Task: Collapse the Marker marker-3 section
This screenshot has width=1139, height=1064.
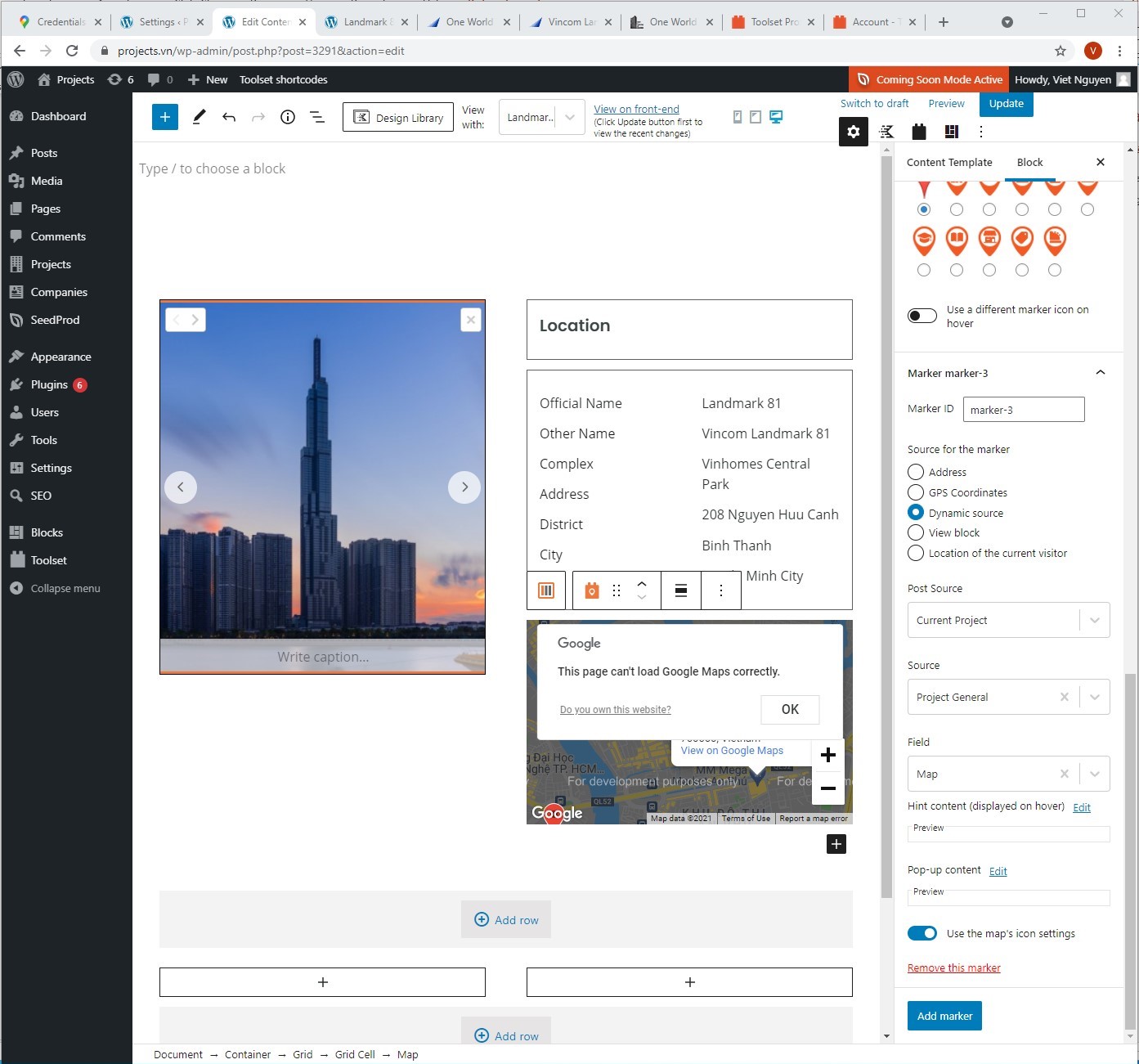Action: pyautogui.click(x=1101, y=373)
